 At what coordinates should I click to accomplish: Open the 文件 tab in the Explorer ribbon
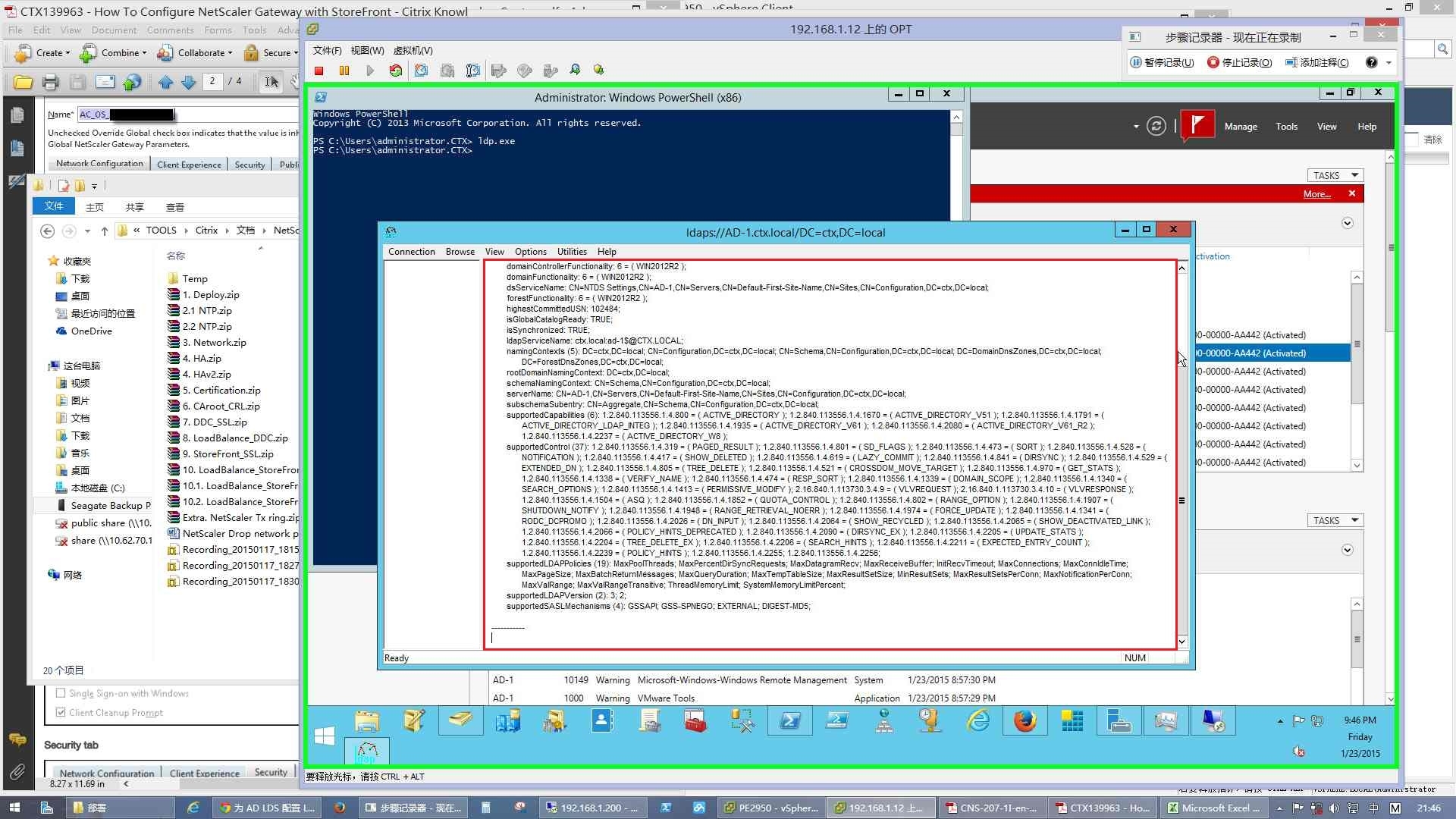(x=54, y=206)
